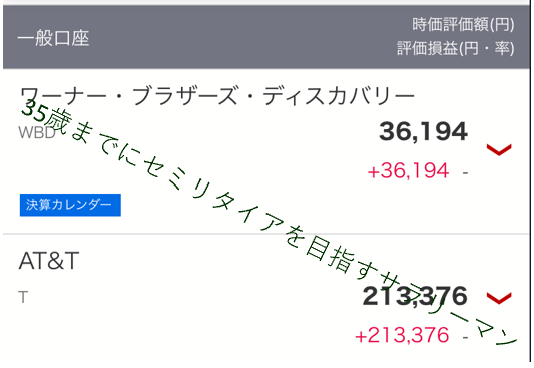Select the T ticker symbol
Image resolution: width=534 pixels, height=368 pixels.
[23, 298]
